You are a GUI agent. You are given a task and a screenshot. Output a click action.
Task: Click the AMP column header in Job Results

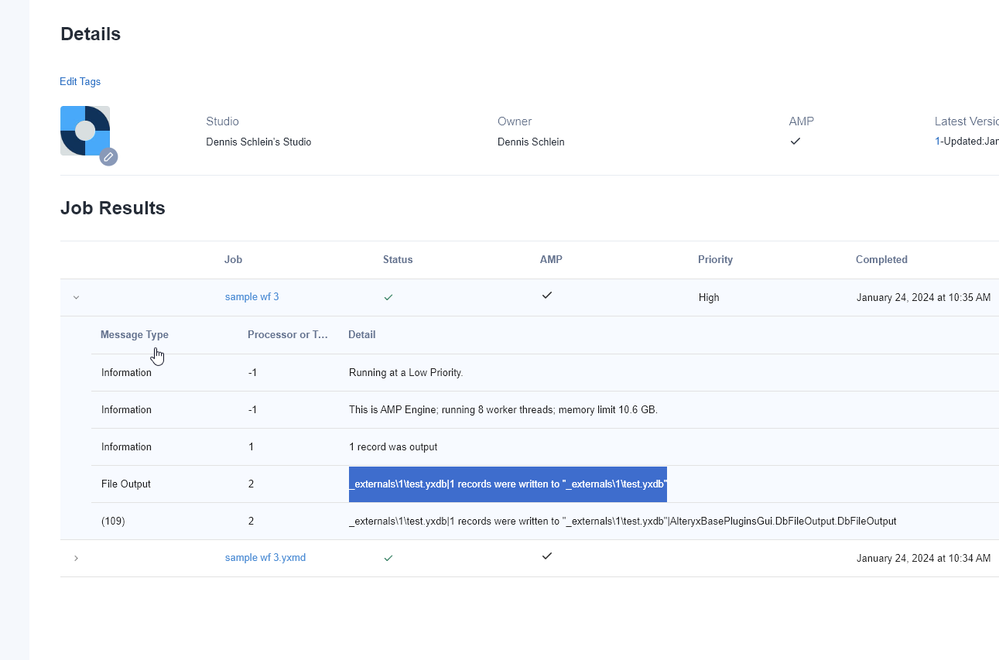(551, 259)
